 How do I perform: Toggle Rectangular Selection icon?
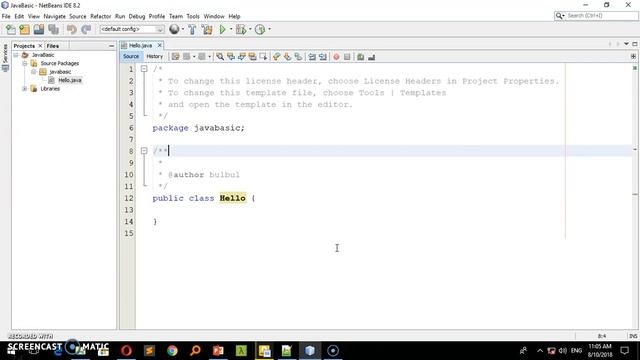[x=263, y=57]
